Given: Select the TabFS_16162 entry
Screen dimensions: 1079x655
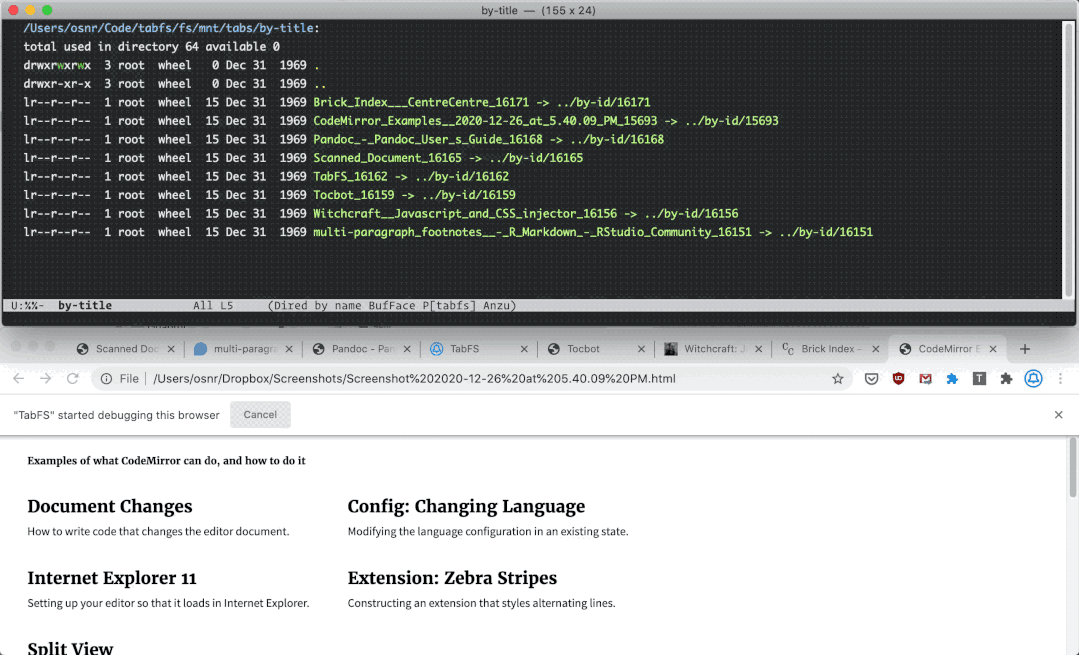Looking at the screenshot, I should 350,176.
